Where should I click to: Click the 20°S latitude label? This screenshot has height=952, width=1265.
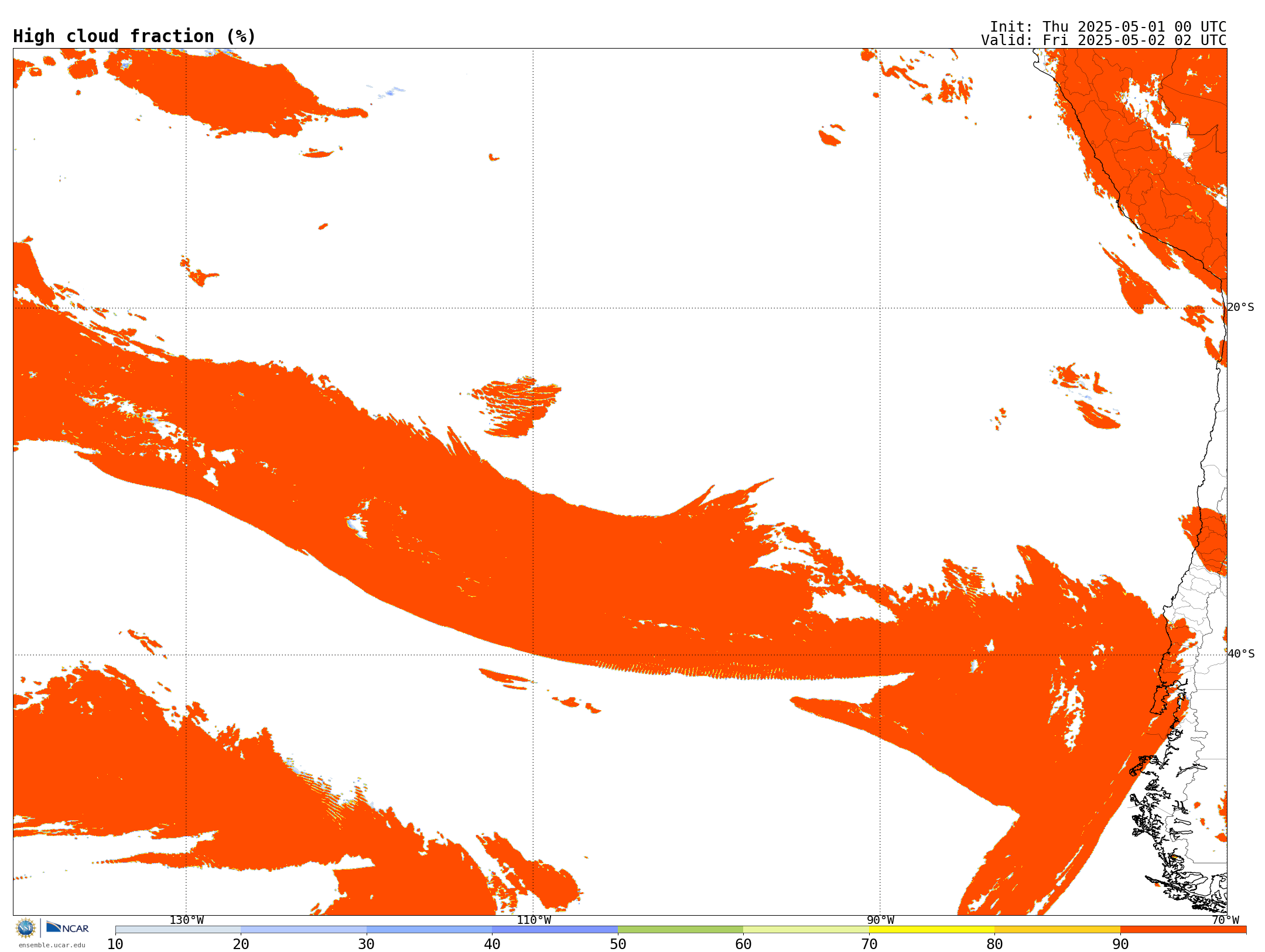click(x=1241, y=307)
